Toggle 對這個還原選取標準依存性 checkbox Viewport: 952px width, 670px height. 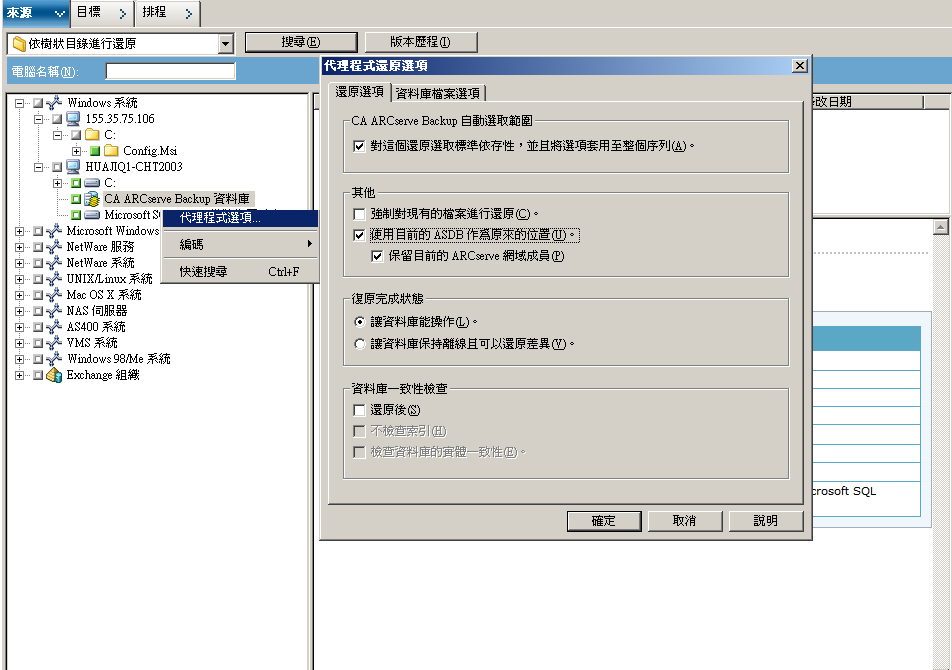coord(359,146)
